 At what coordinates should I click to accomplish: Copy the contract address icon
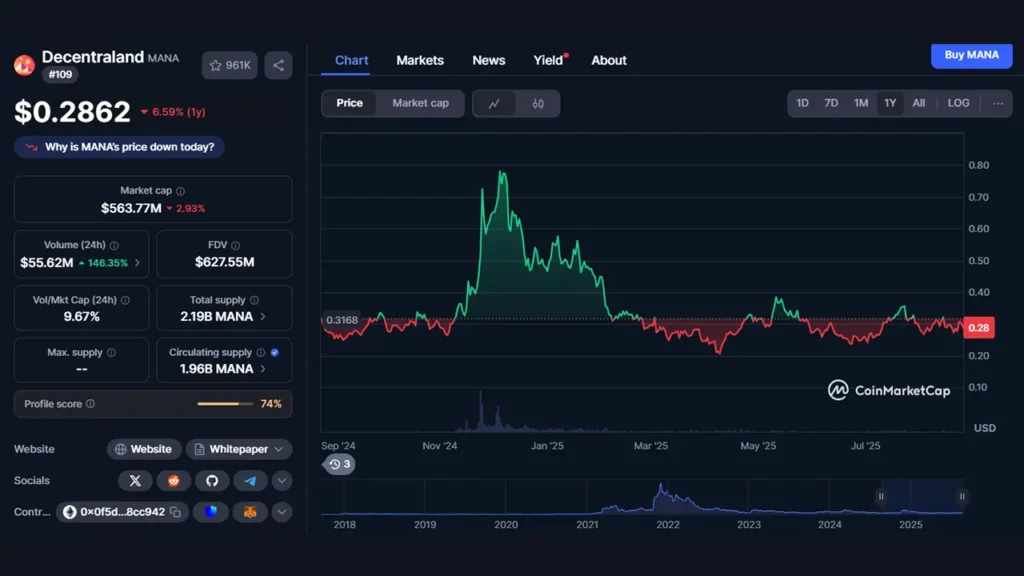[176, 512]
